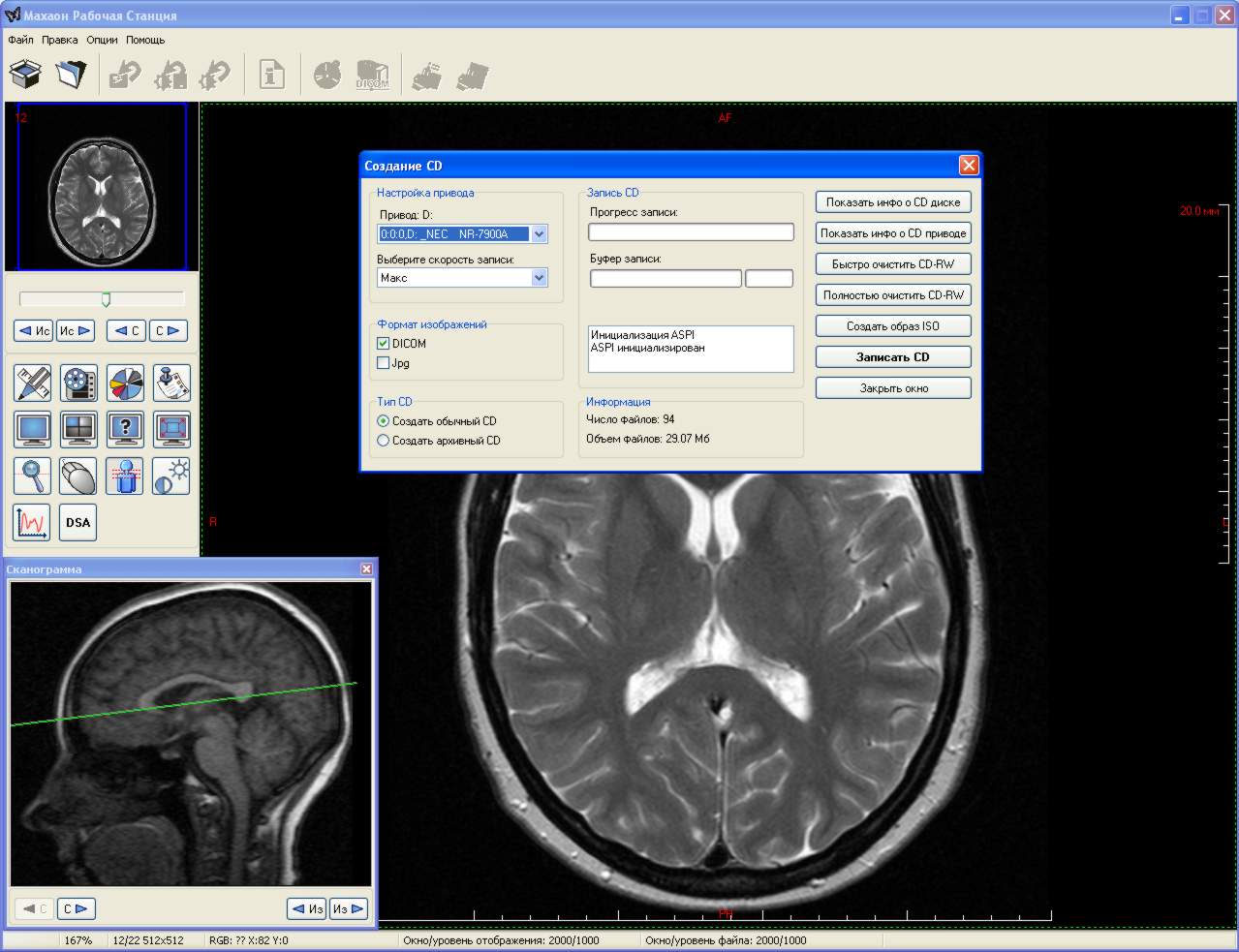Click the brightness and contrast icon
The height and width of the screenshot is (952, 1239).
(x=171, y=476)
